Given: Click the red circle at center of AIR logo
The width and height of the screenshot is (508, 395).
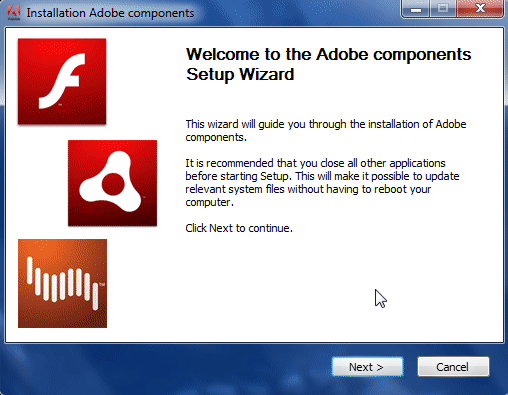Looking at the screenshot, I should tap(113, 184).
